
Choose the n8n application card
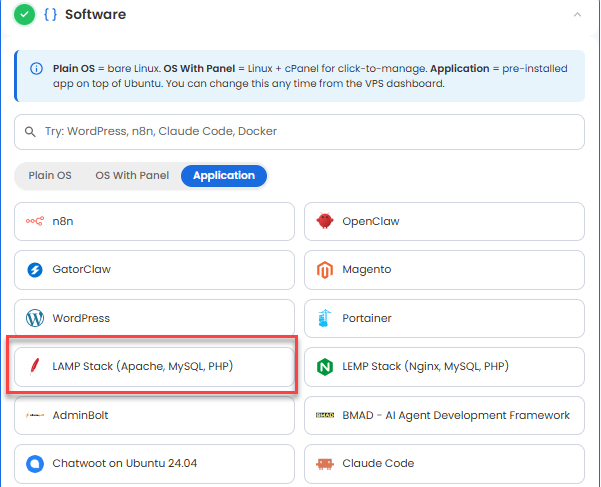pos(154,221)
